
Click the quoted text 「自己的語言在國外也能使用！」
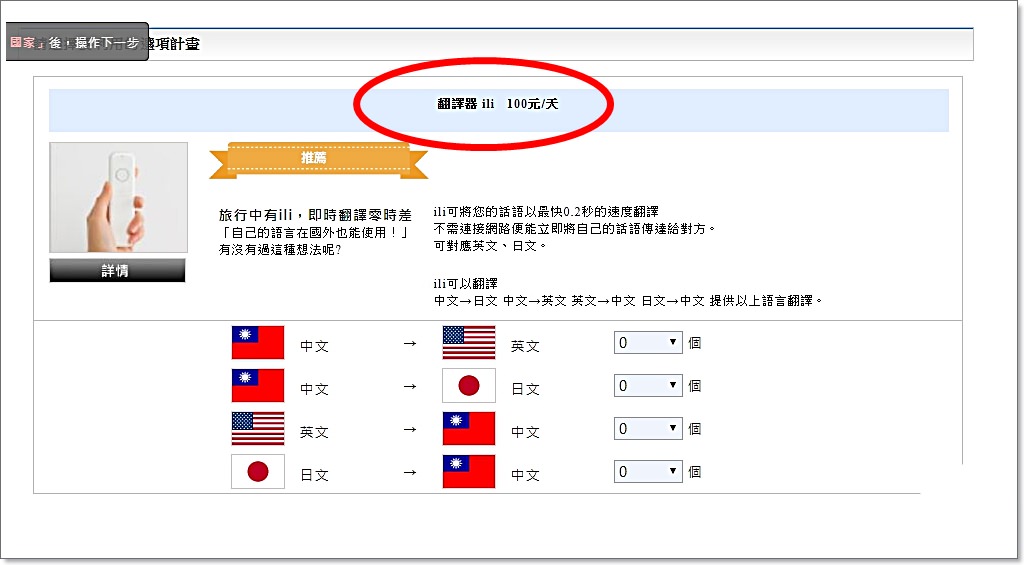(x=315, y=233)
